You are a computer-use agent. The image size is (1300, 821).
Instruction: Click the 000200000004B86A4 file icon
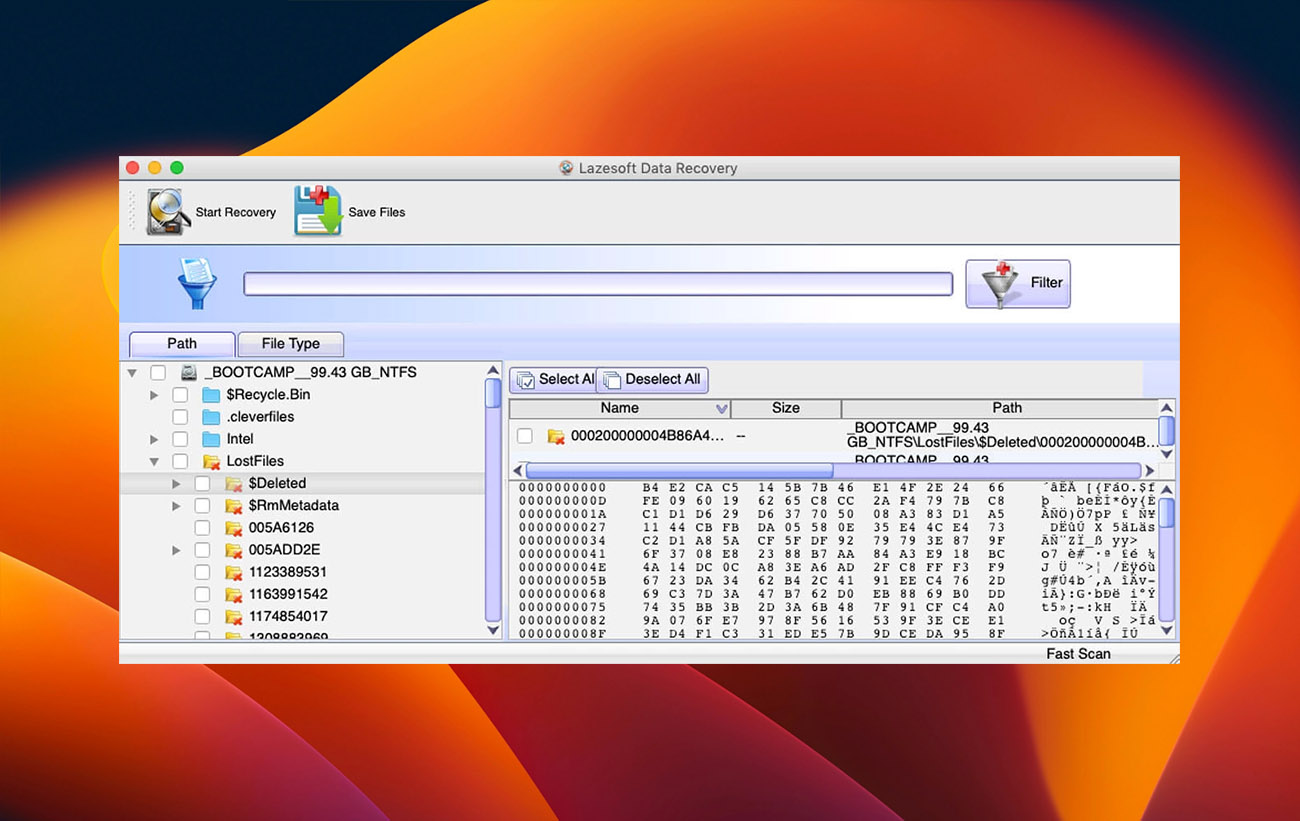coord(555,436)
